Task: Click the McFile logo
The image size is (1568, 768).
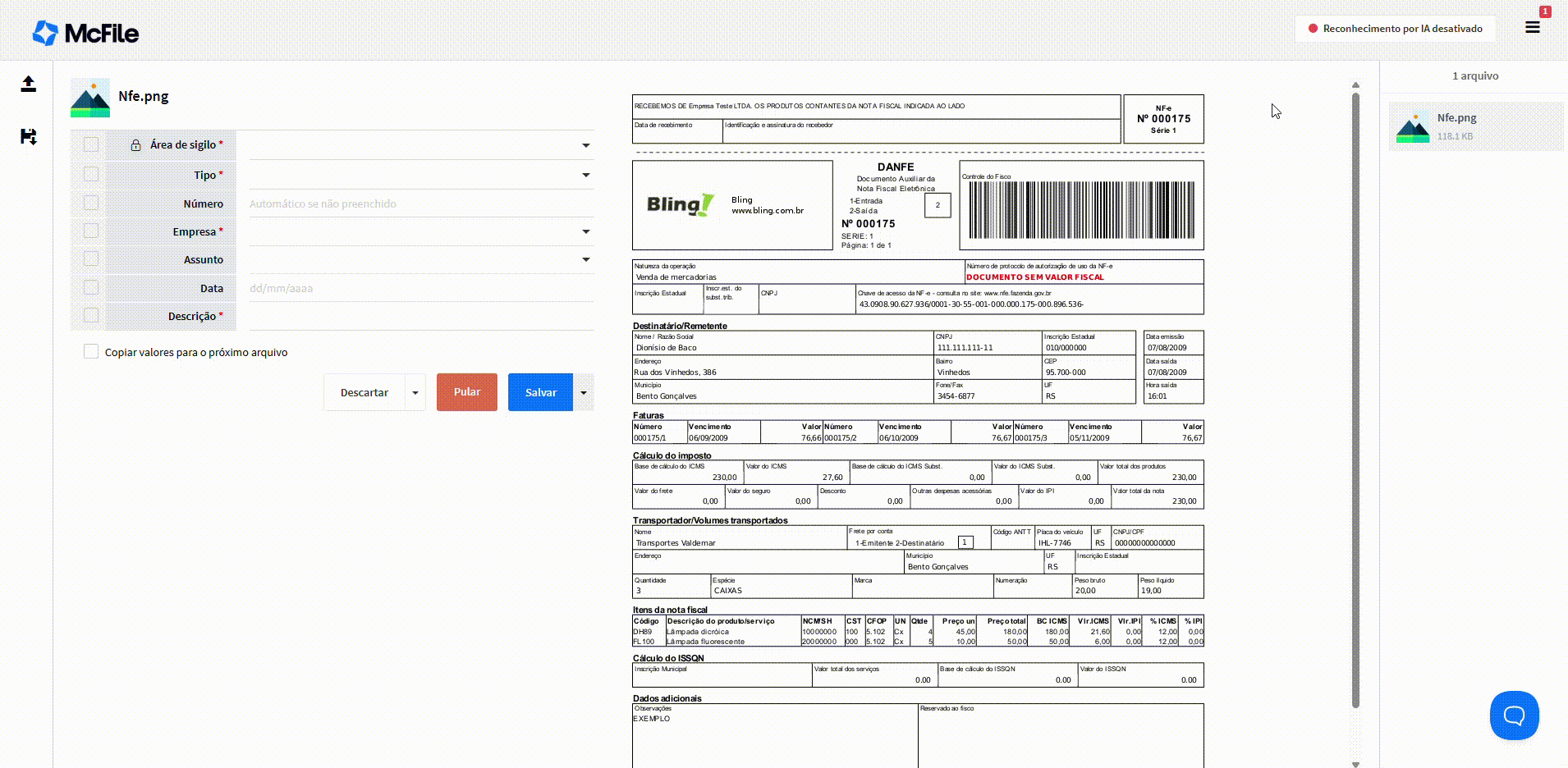Action: 86,33
